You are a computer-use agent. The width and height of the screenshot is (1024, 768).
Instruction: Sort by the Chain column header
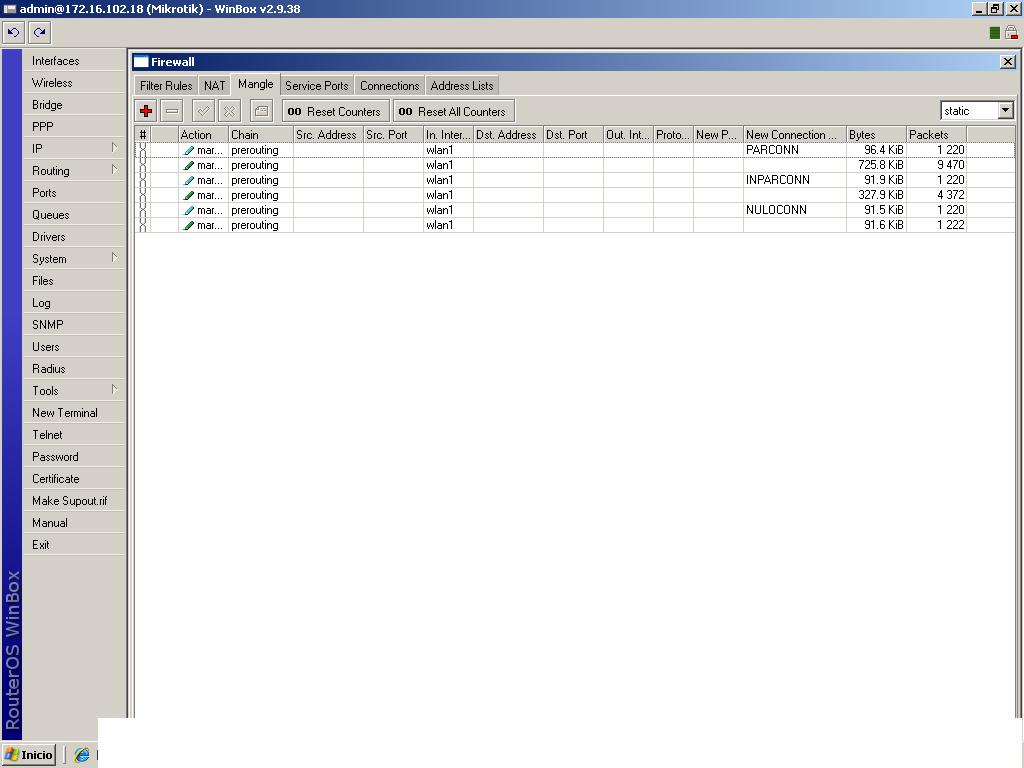tap(261, 135)
